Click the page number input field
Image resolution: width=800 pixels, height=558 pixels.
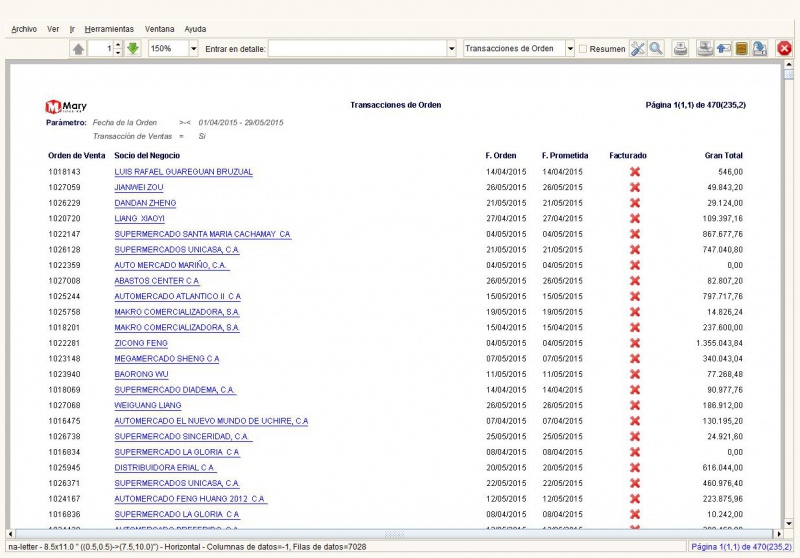[x=101, y=49]
